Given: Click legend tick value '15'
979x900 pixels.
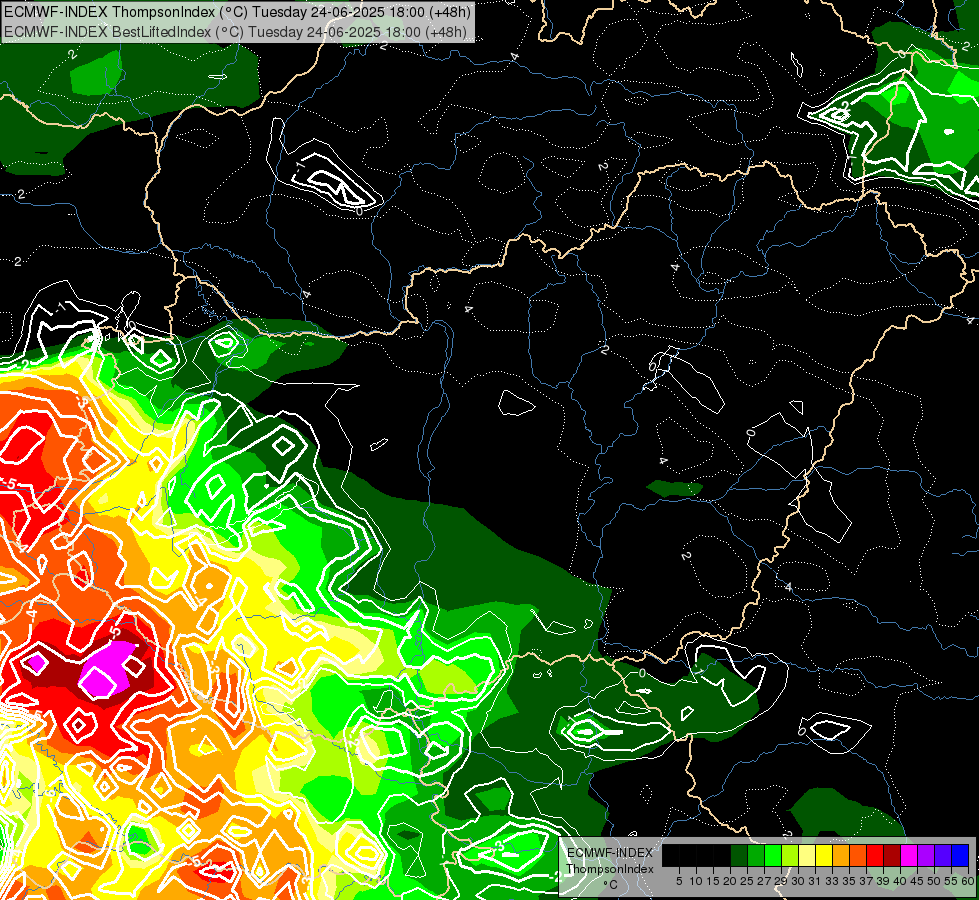Looking at the screenshot, I should pyautogui.click(x=713, y=881).
